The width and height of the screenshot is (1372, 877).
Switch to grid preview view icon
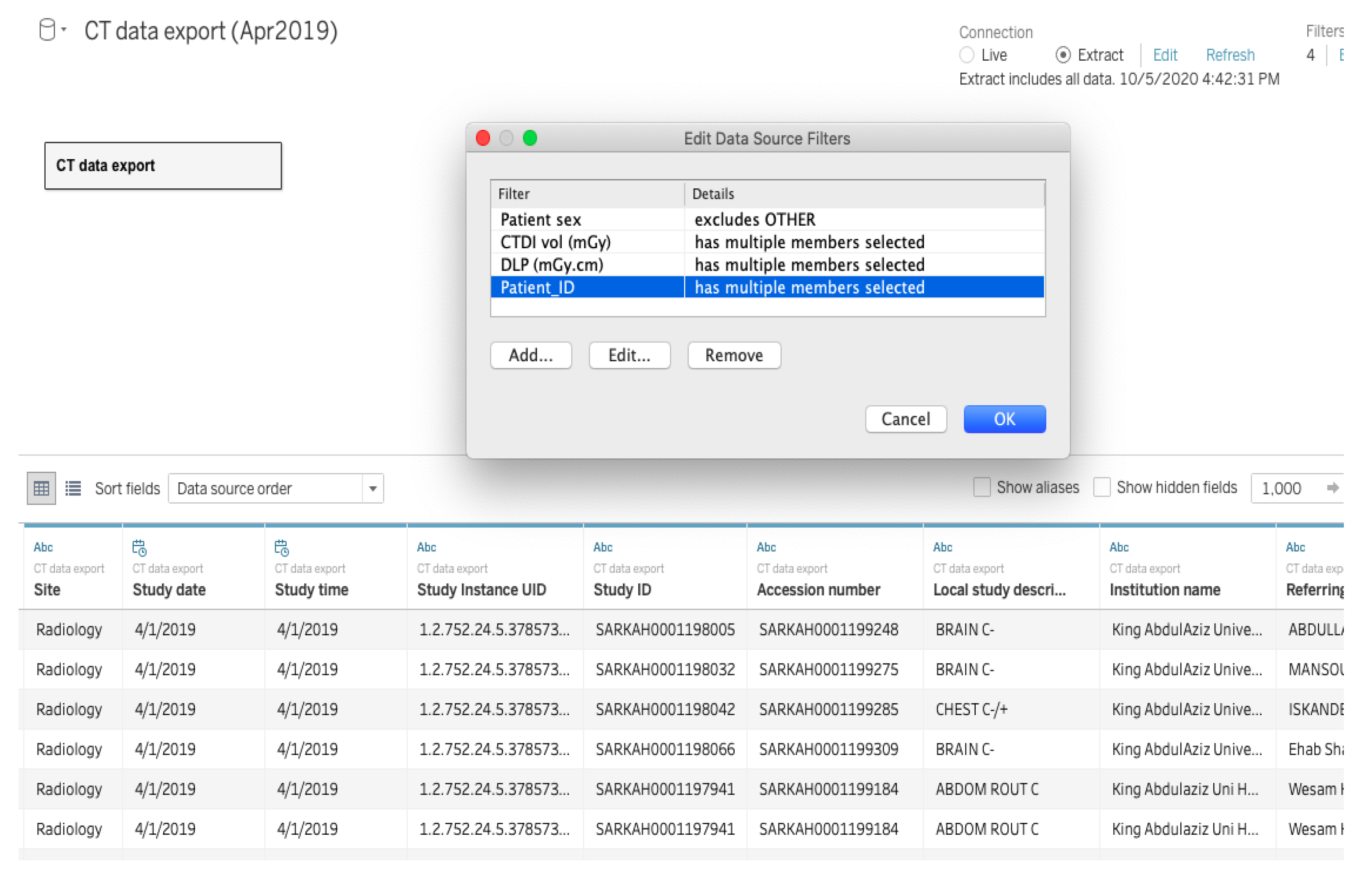41,488
